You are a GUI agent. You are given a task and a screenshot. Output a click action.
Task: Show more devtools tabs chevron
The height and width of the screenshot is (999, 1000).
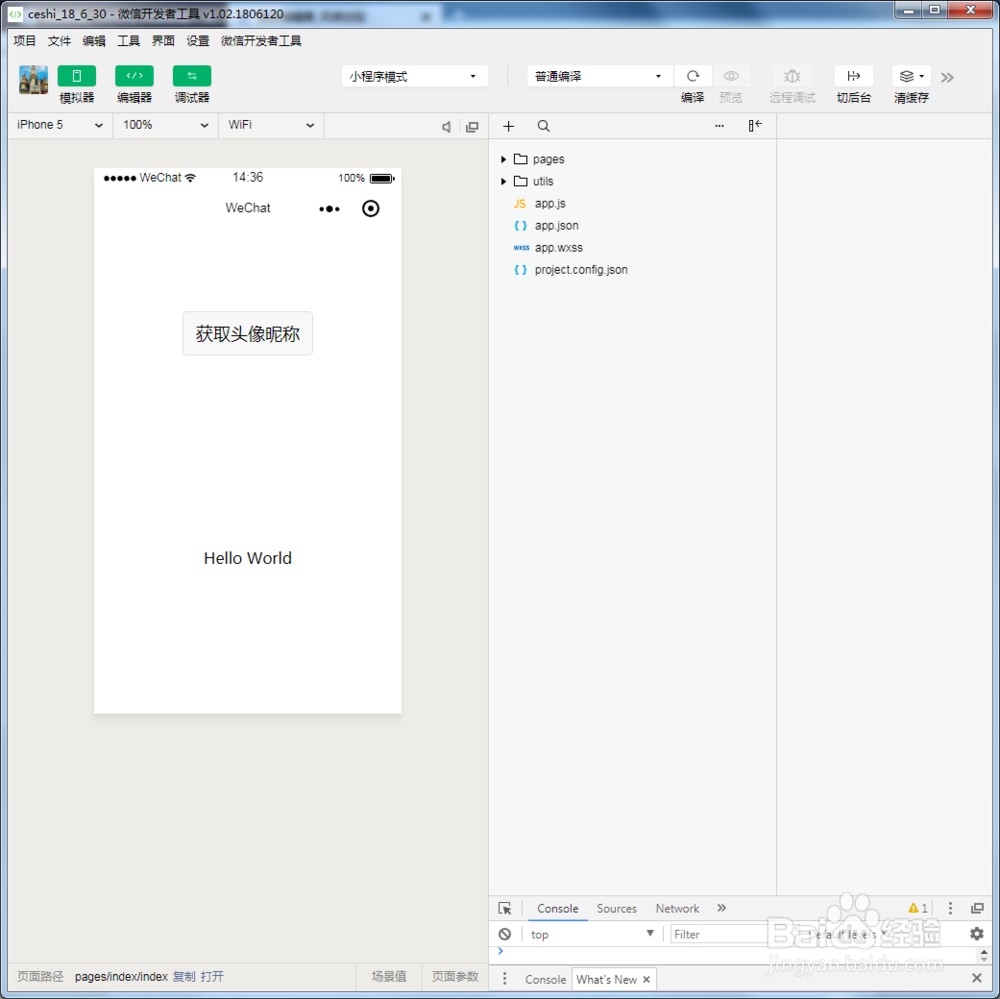[721, 908]
